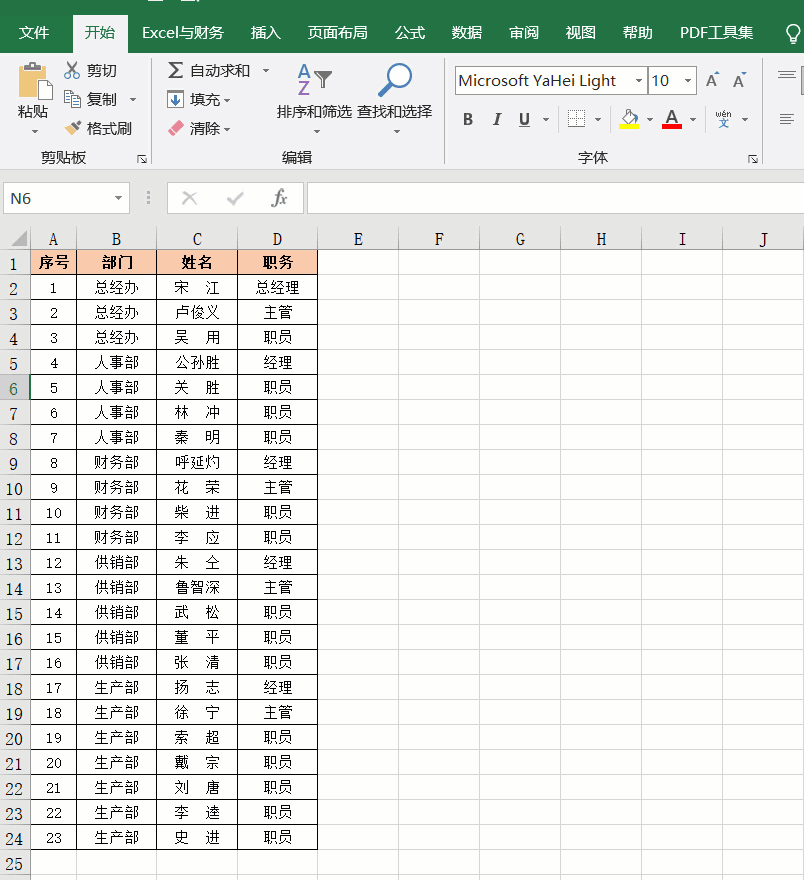Click inside the formula bar input
Viewport: 804px width, 880px height.
[x=555, y=198]
